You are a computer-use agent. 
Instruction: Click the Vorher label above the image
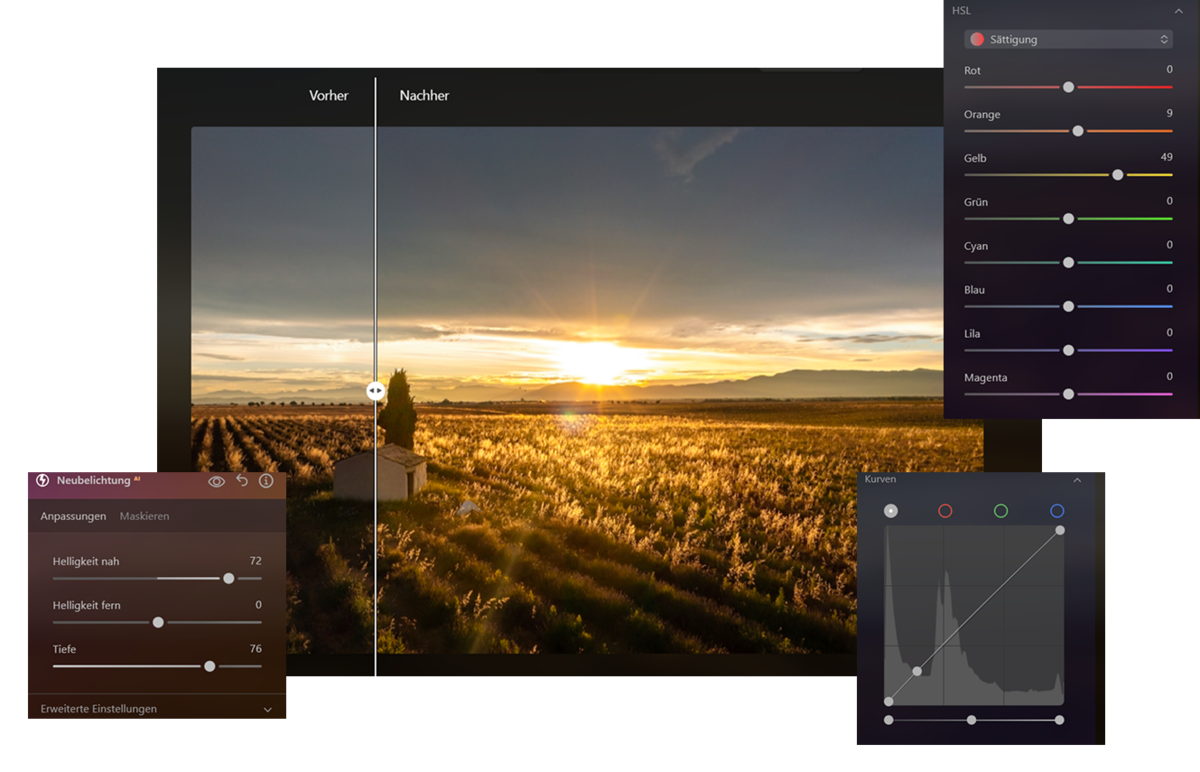point(329,95)
